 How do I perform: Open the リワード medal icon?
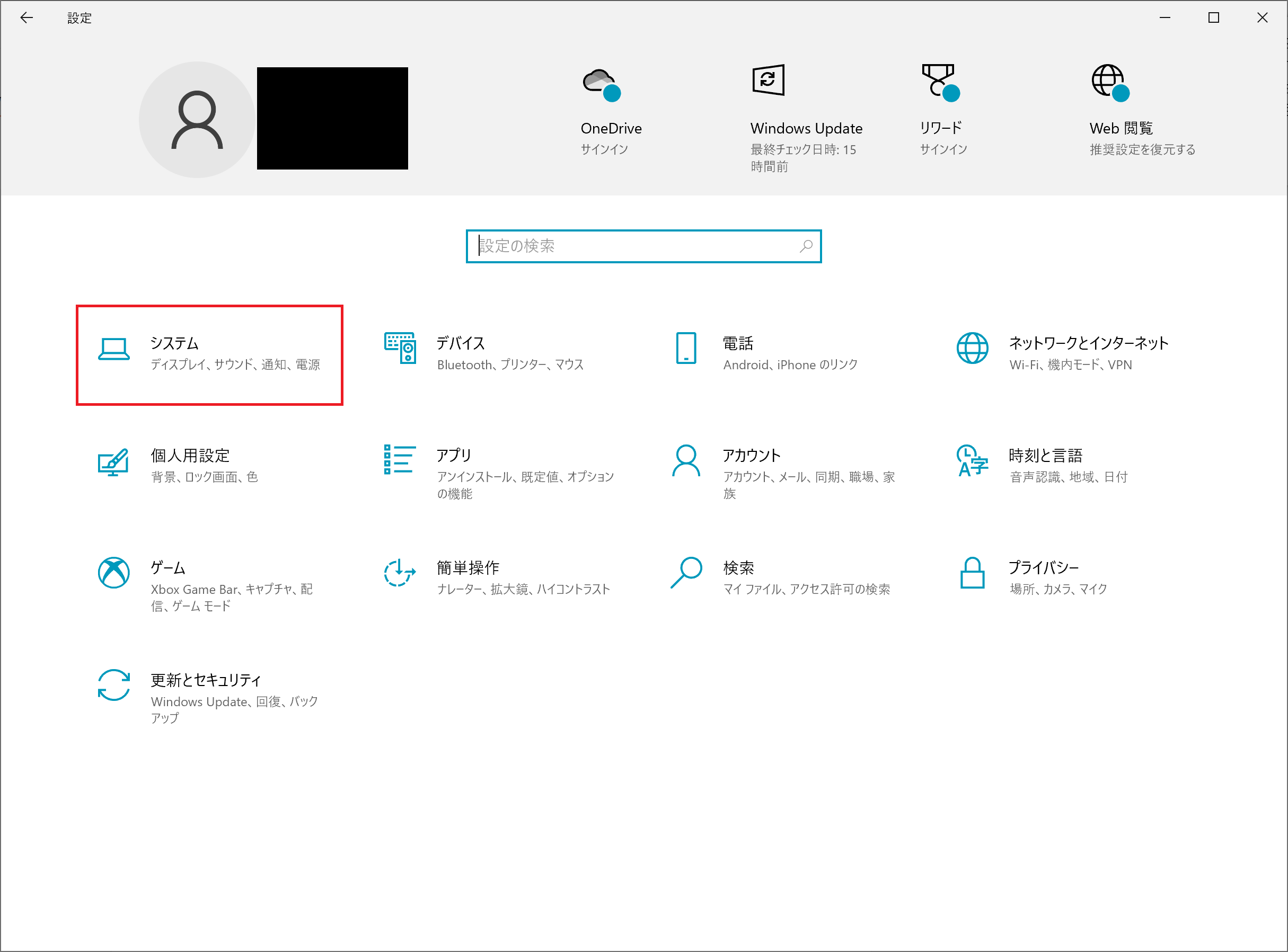[940, 83]
